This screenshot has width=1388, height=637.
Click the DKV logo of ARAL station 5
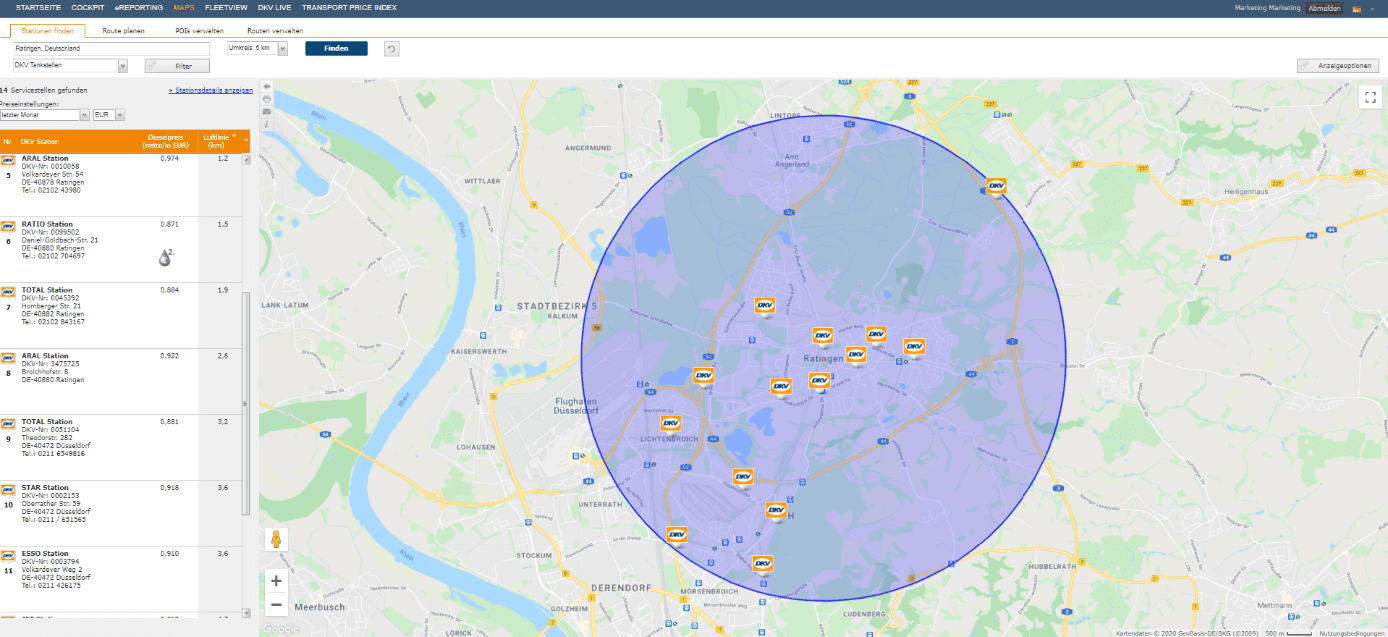tap(7, 160)
